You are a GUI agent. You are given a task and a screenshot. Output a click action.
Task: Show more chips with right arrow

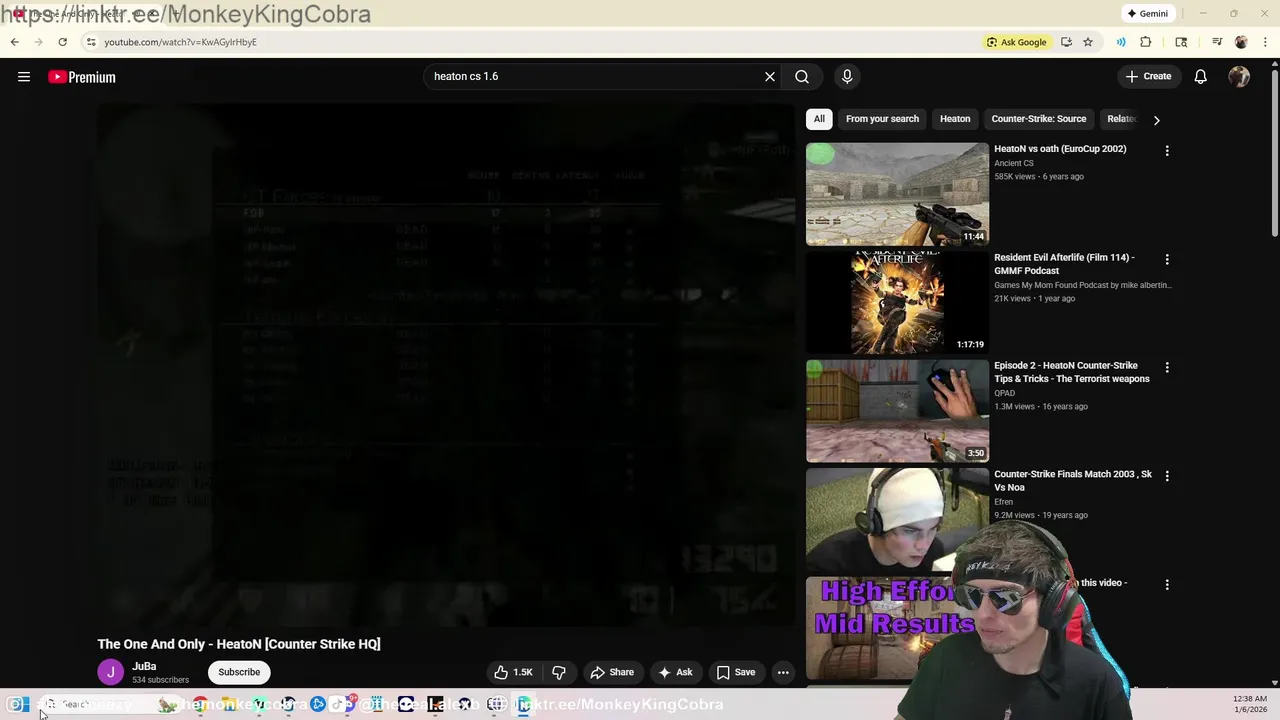click(x=1156, y=120)
